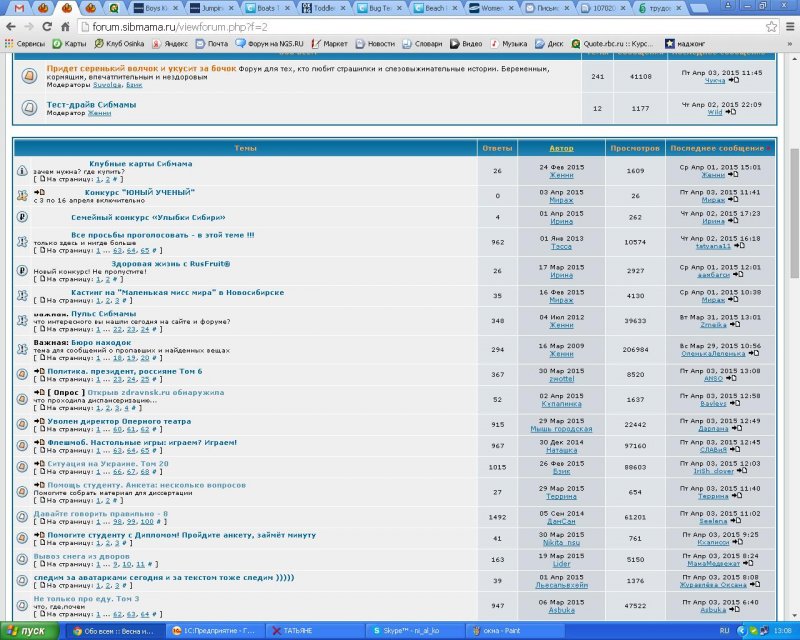The image size is (800, 640).
Task: Click newest-post arrow before Политика. президент topic
Action: (x=39, y=371)
